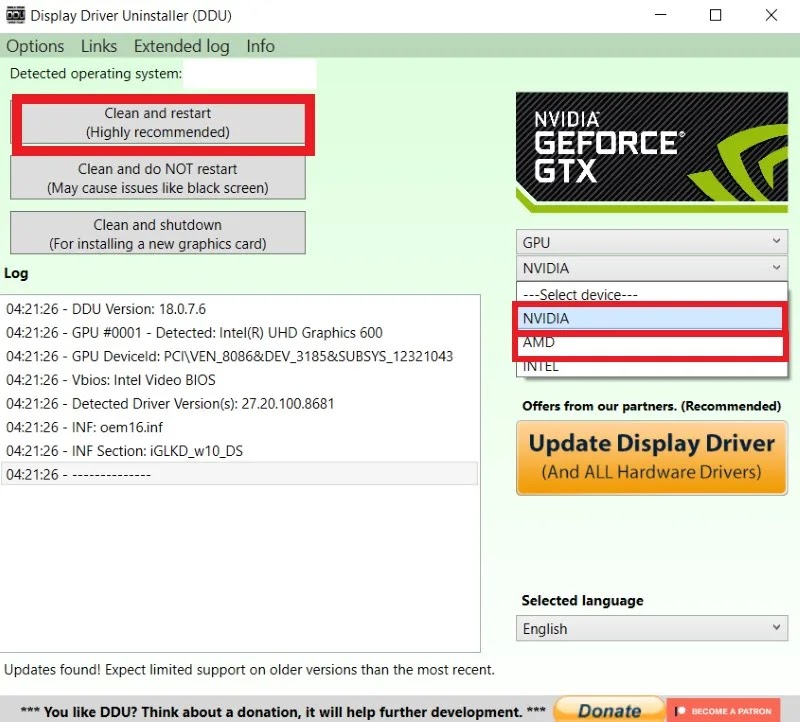Select the ---Select device--- list entry
Screen dimensions: 800x722
652,294
